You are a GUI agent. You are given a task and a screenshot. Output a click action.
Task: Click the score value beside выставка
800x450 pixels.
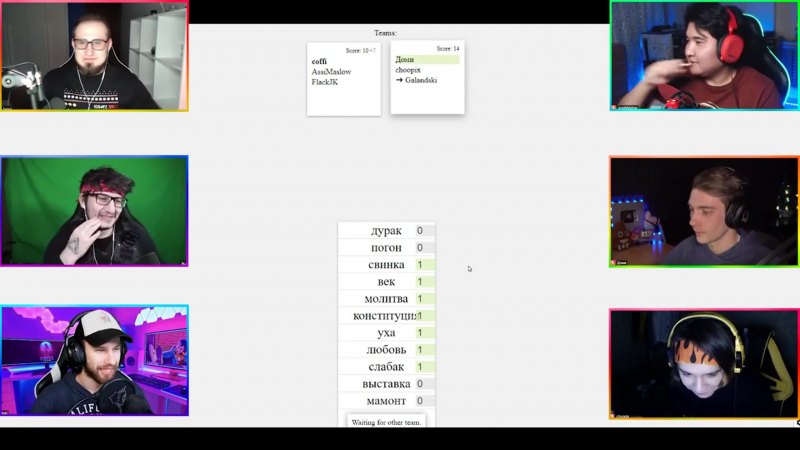(x=420, y=384)
